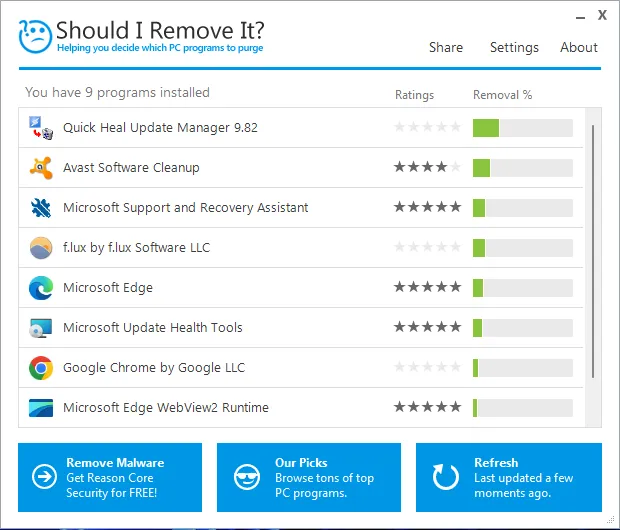Click the Microsoft Edge icon
The height and width of the screenshot is (530, 620).
[41, 288]
